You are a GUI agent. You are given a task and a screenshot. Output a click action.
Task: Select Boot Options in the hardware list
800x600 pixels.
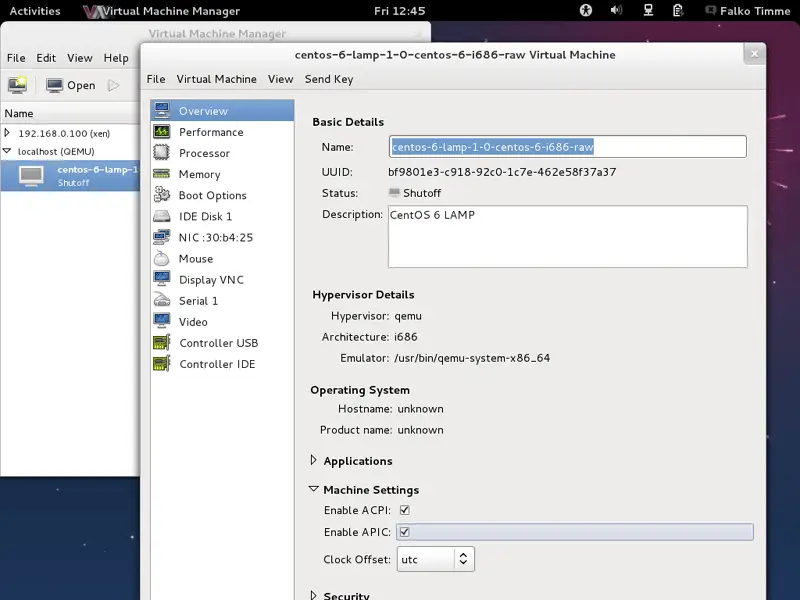(222, 195)
